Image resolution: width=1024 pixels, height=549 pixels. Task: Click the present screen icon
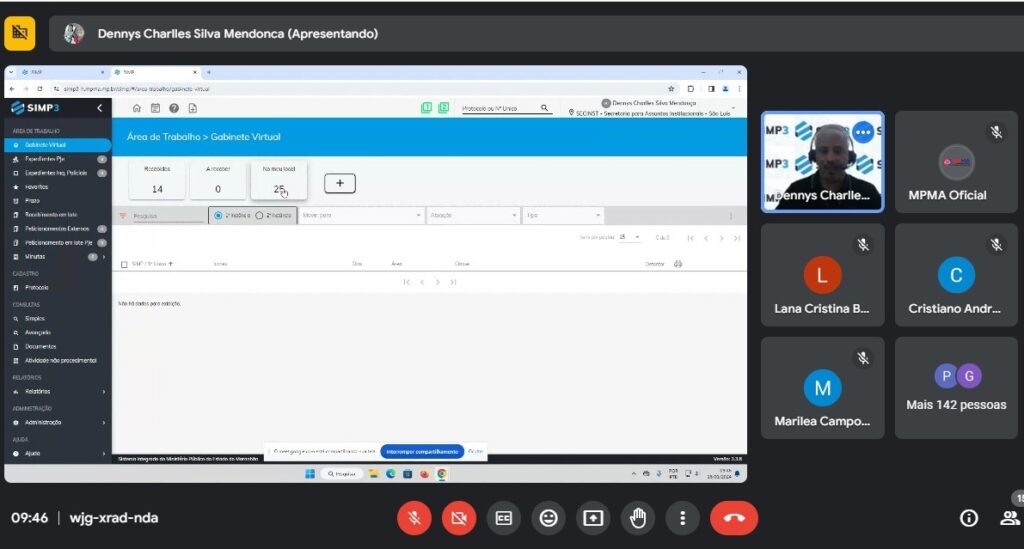(593, 518)
